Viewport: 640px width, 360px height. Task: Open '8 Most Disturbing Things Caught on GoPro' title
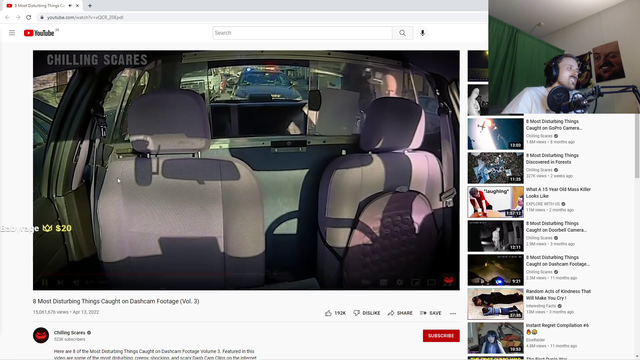[x=554, y=124]
